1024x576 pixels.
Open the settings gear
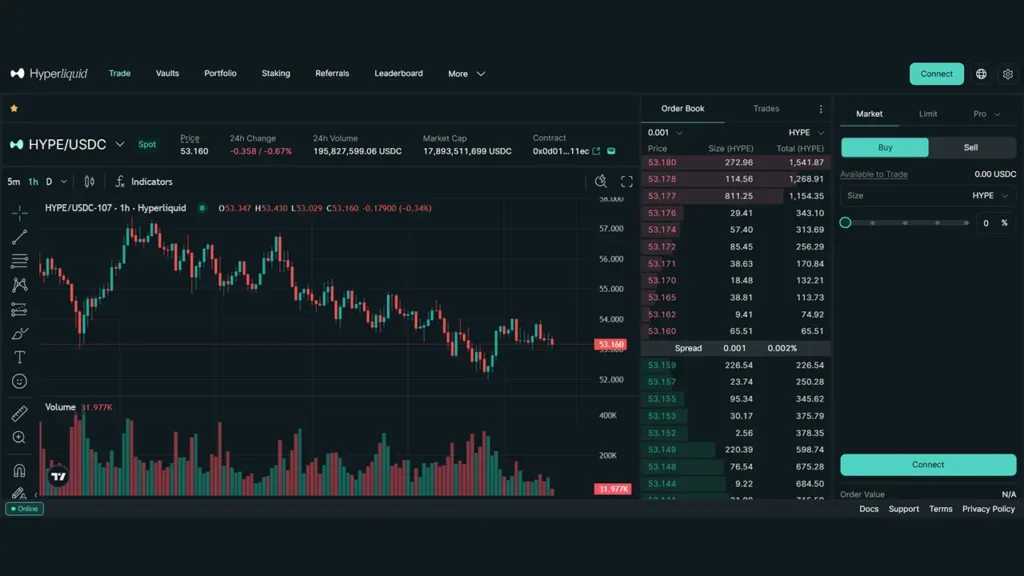pyautogui.click(x=1008, y=74)
